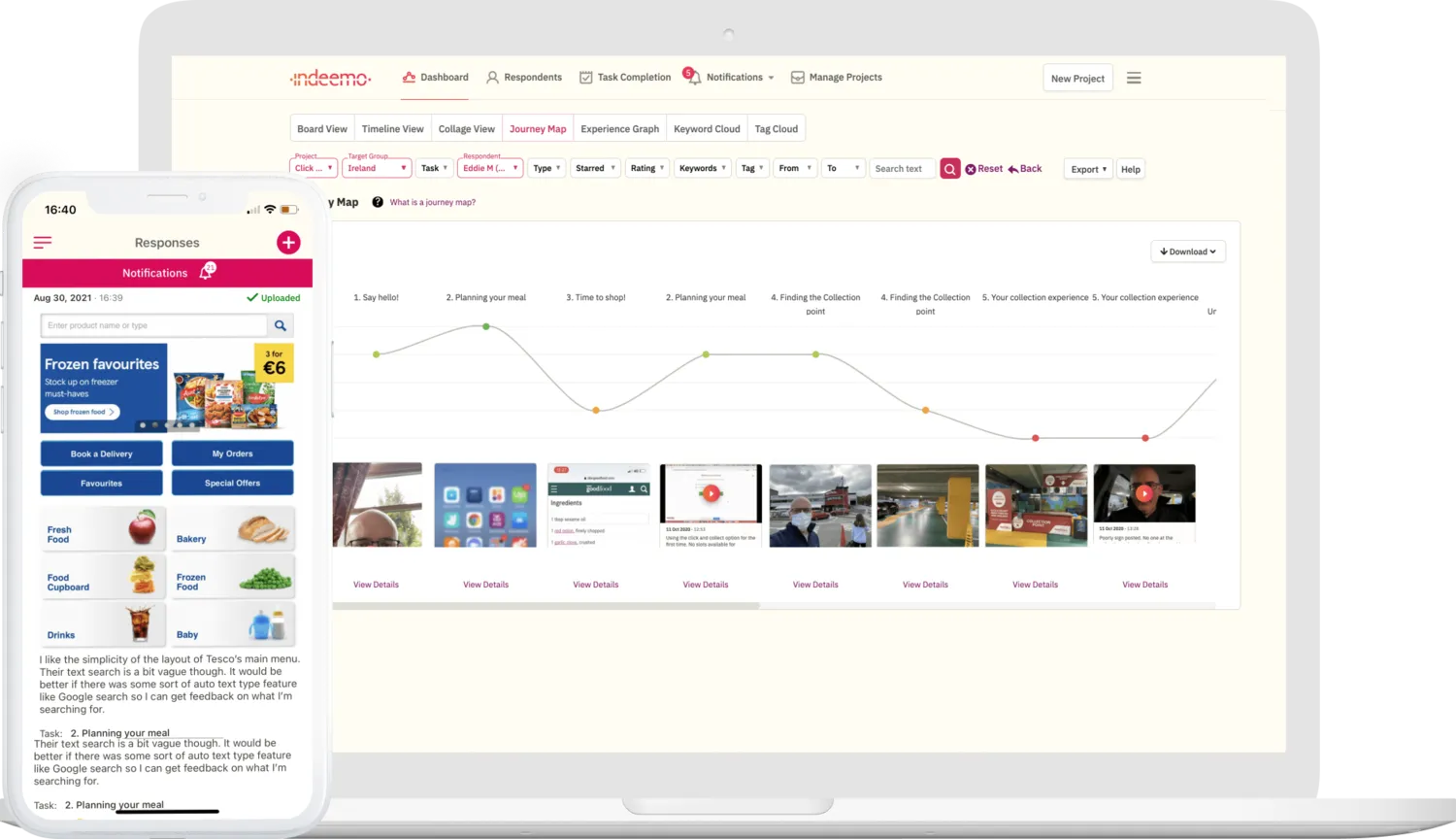
Task: Open Task Completion via its checkbox icon
Action: [x=585, y=78]
